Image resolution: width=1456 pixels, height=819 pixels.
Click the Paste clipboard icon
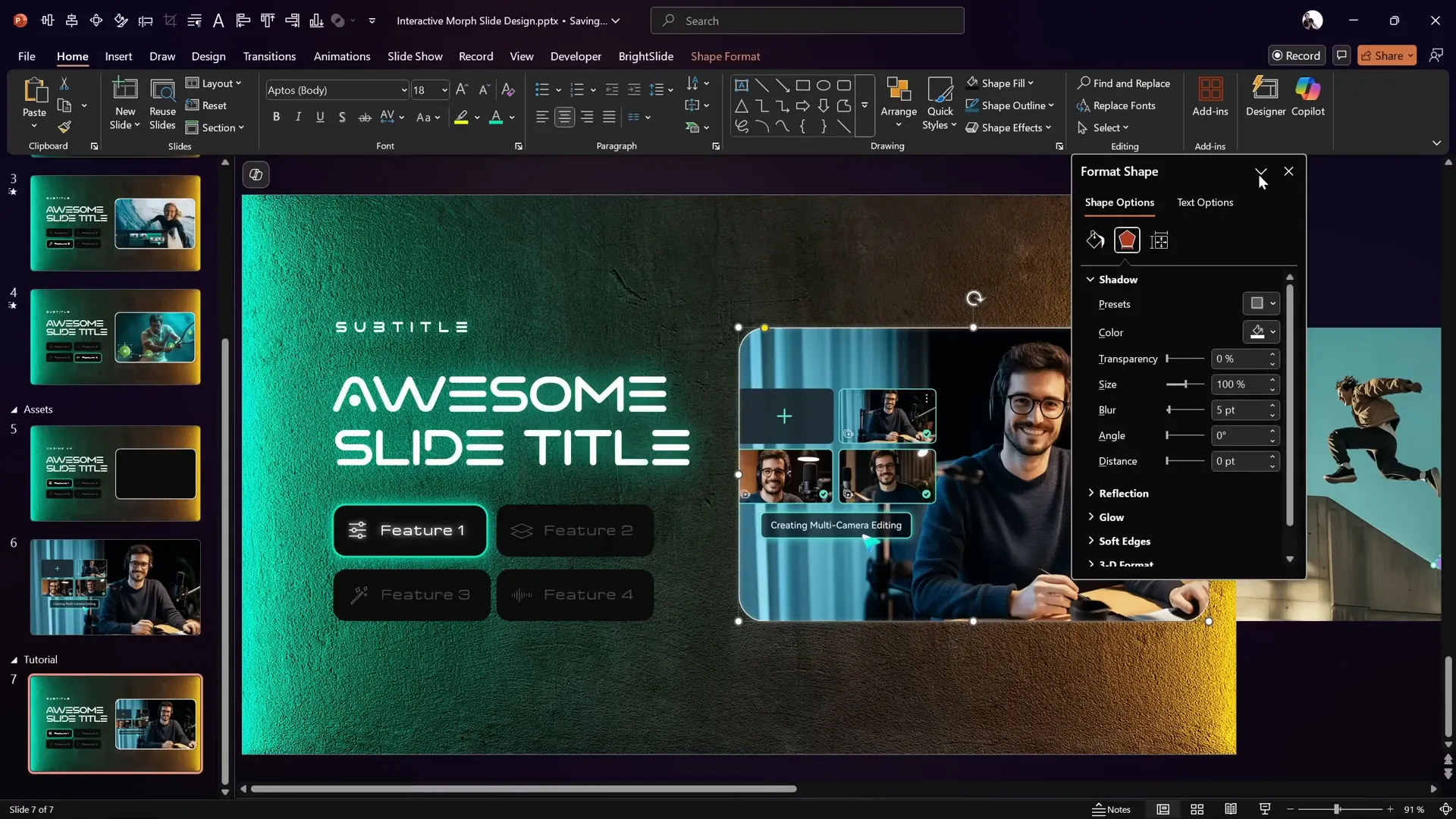[34, 91]
